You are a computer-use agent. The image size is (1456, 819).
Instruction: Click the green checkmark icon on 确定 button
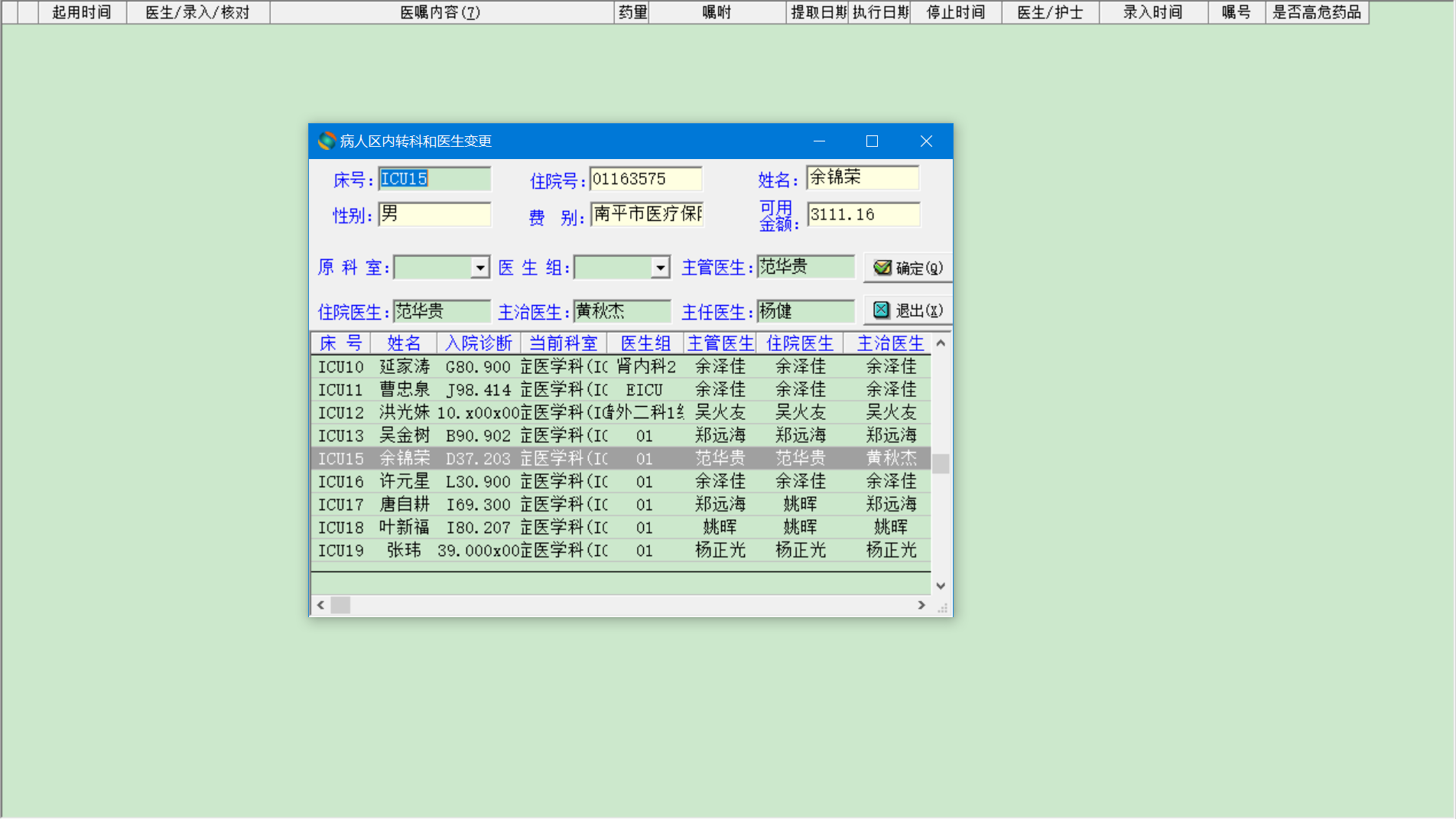click(882, 268)
